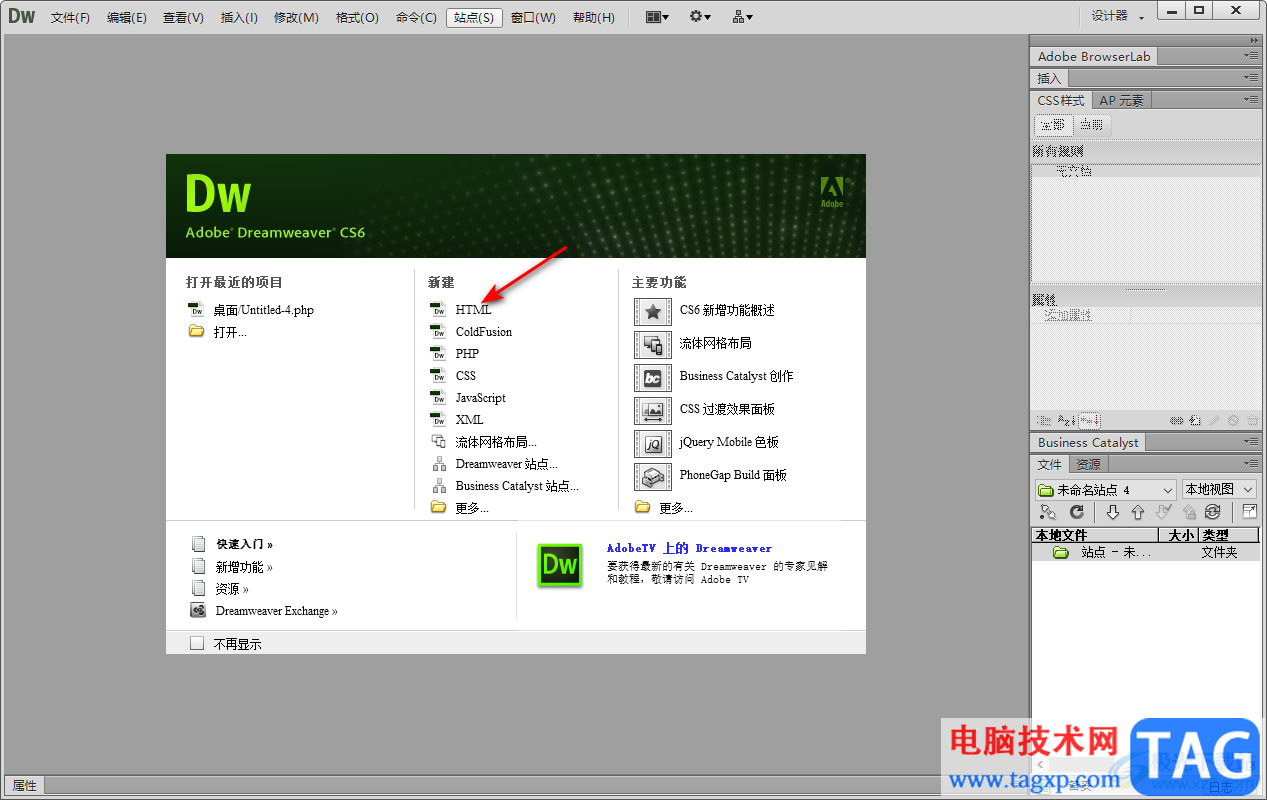Open the 本地视图 view dropdown

pyautogui.click(x=1220, y=490)
